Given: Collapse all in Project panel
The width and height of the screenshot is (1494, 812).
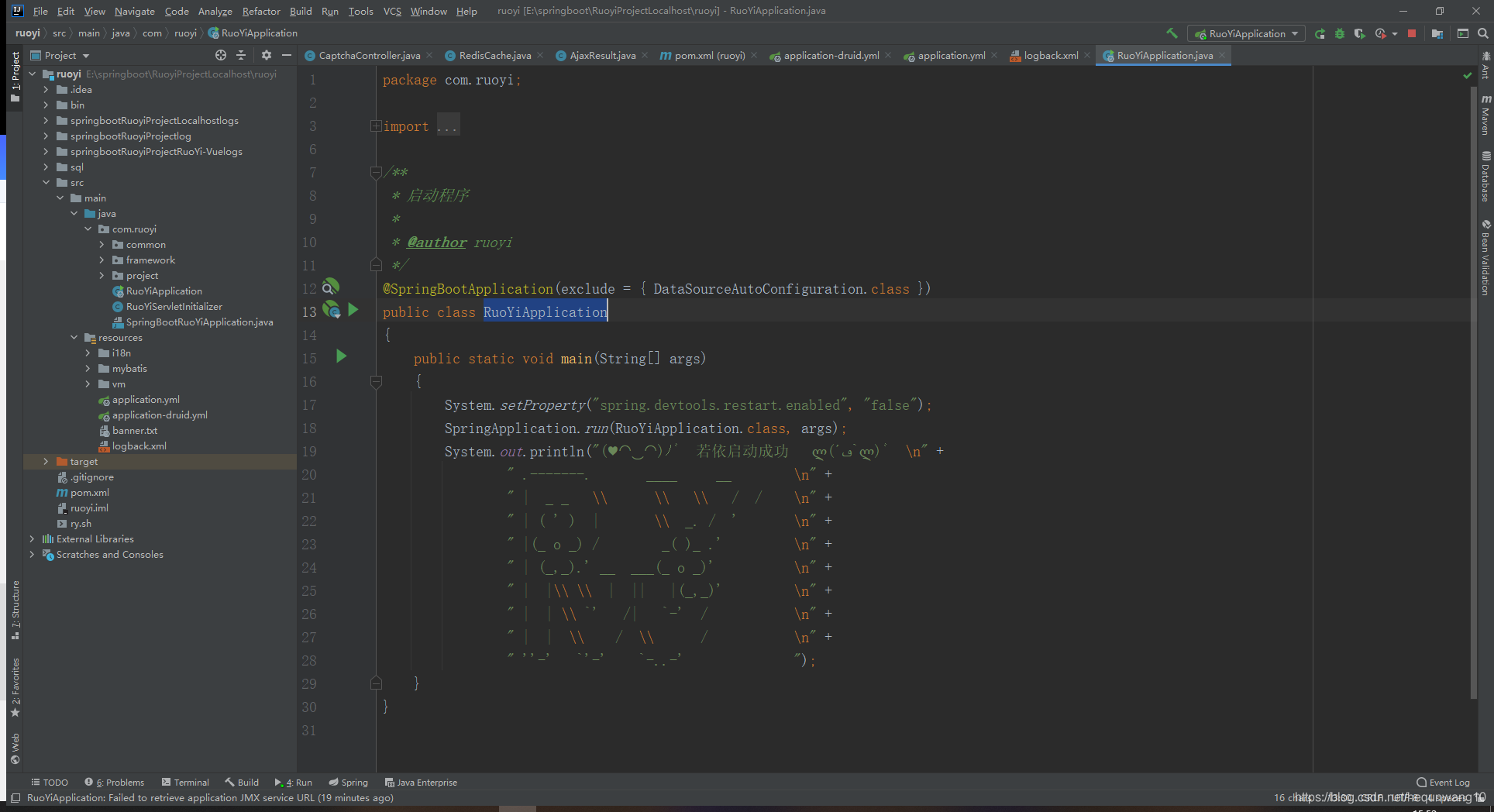Looking at the screenshot, I should pos(241,55).
